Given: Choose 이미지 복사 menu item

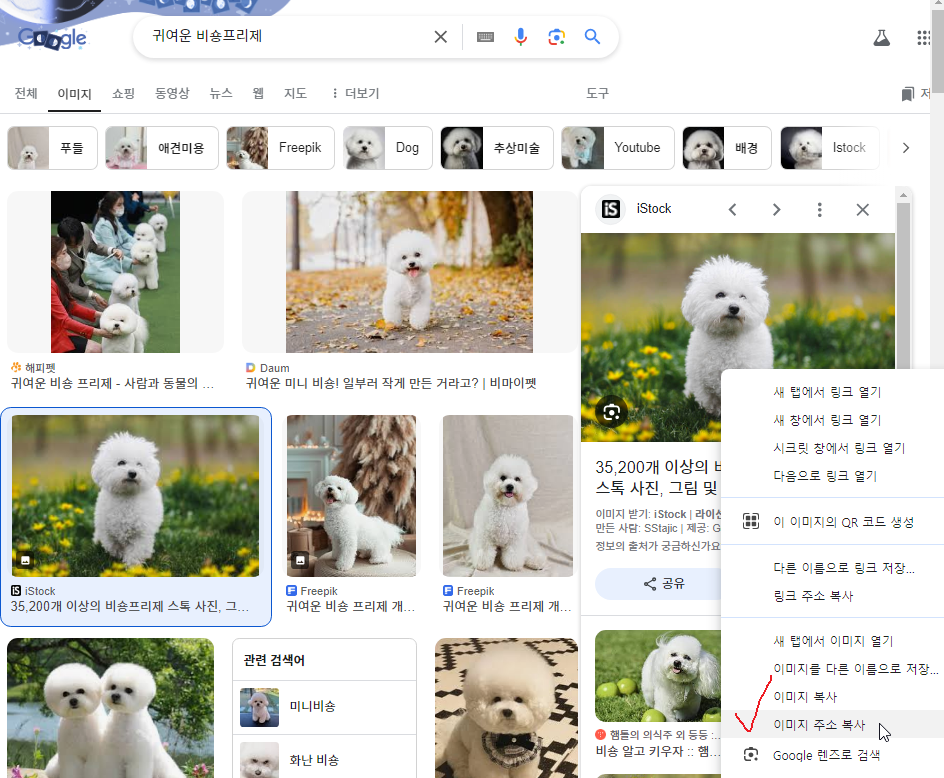Looking at the screenshot, I should (x=832, y=697).
